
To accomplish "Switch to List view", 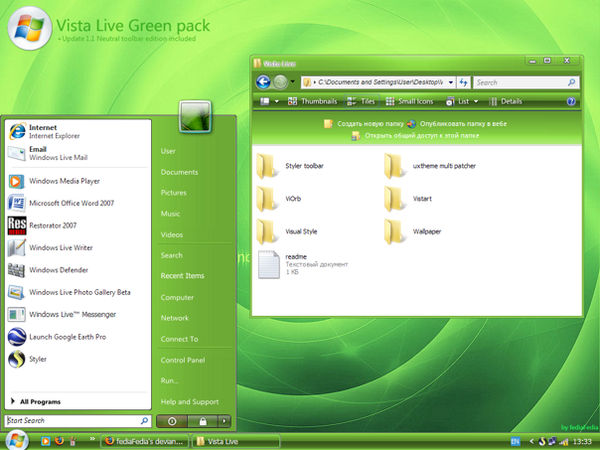I will coord(458,101).
